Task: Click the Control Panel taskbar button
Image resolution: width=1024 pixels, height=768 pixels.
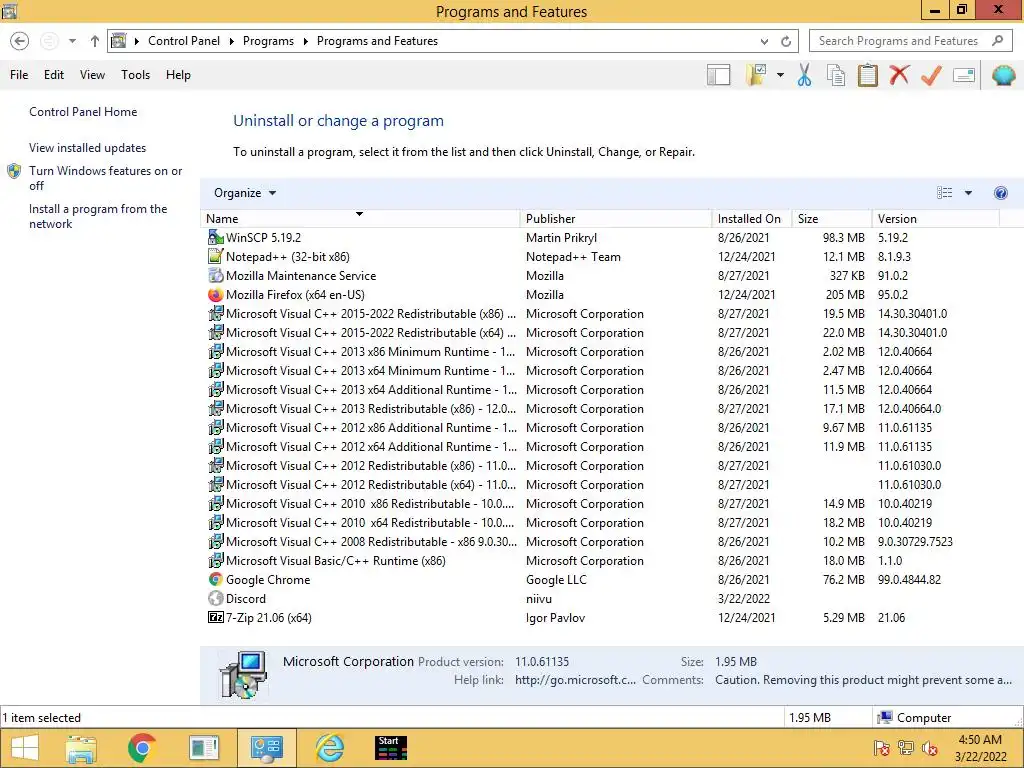Action: pyautogui.click(x=266, y=748)
